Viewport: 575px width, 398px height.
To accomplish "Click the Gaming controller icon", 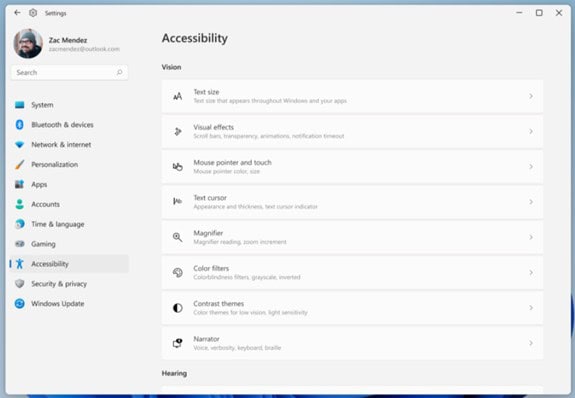I will pos(20,244).
